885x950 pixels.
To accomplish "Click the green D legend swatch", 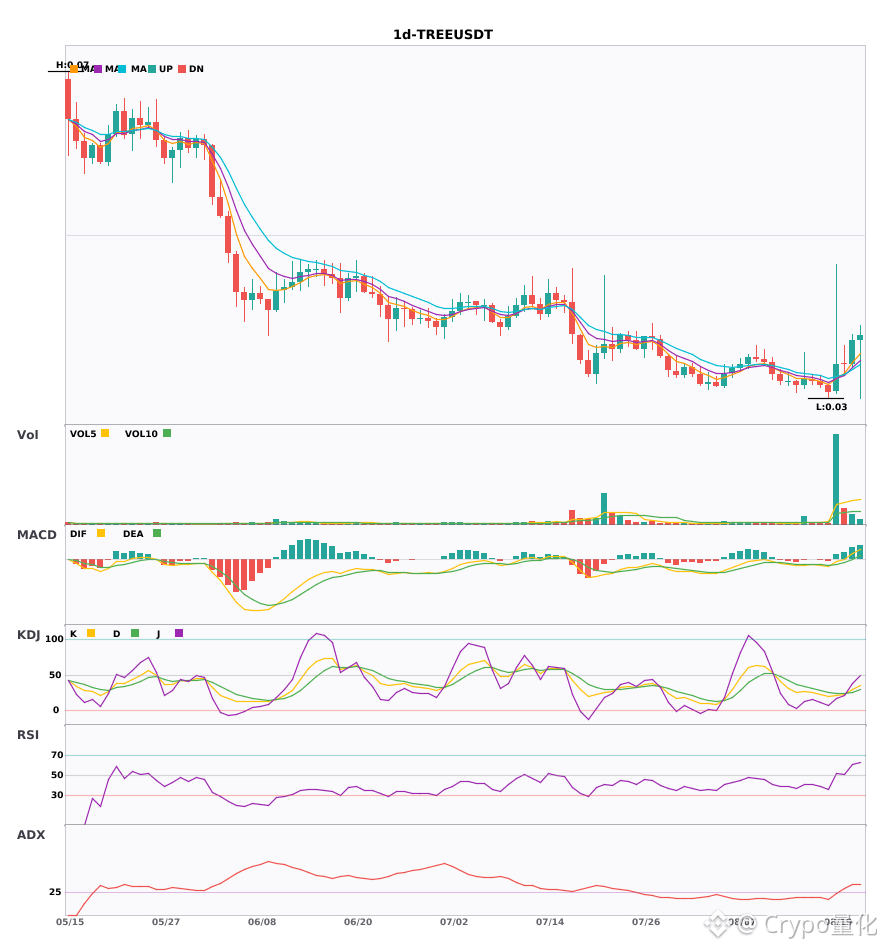I will [x=135, y=633].
